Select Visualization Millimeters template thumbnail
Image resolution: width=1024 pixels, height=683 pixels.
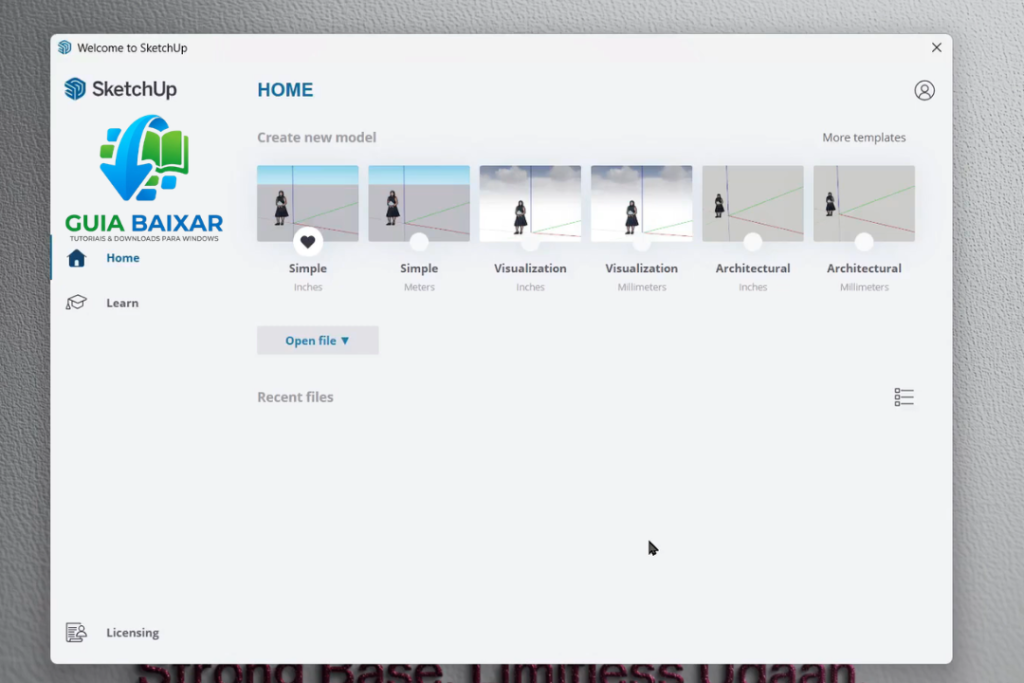(x=641, y=203)
